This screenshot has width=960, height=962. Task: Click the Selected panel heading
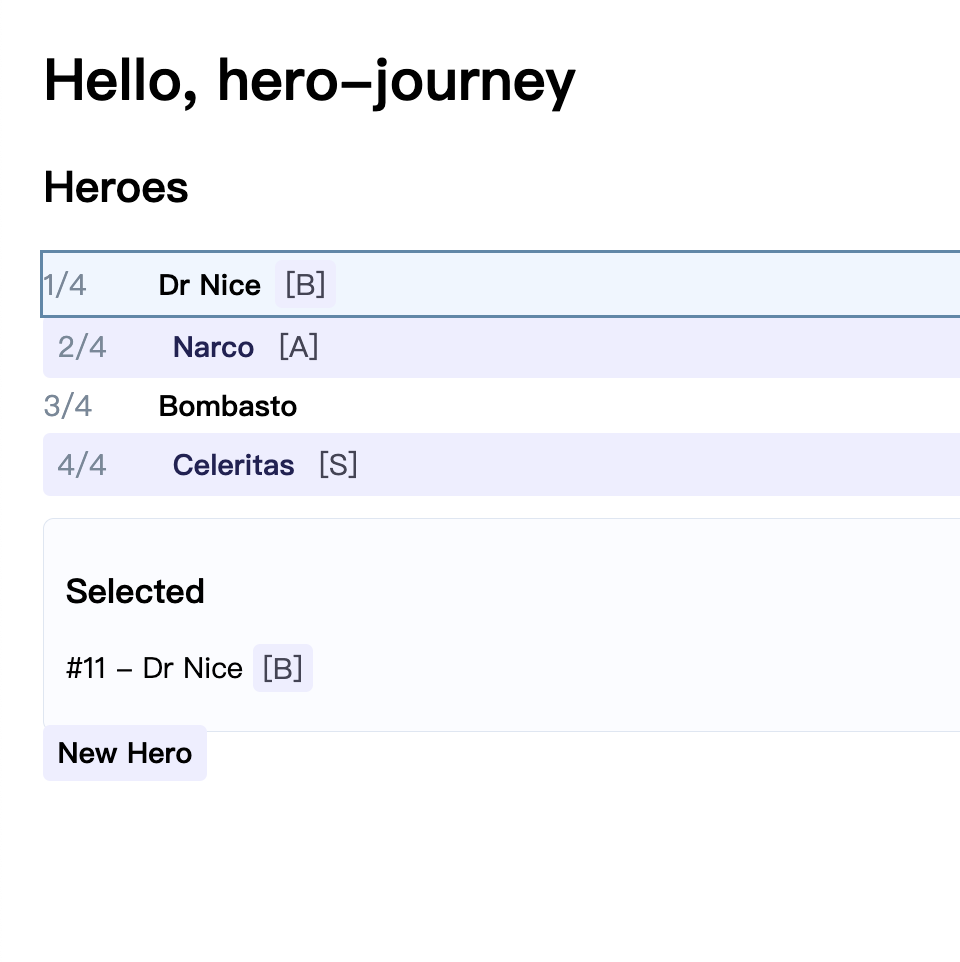(x=135, y=591)
